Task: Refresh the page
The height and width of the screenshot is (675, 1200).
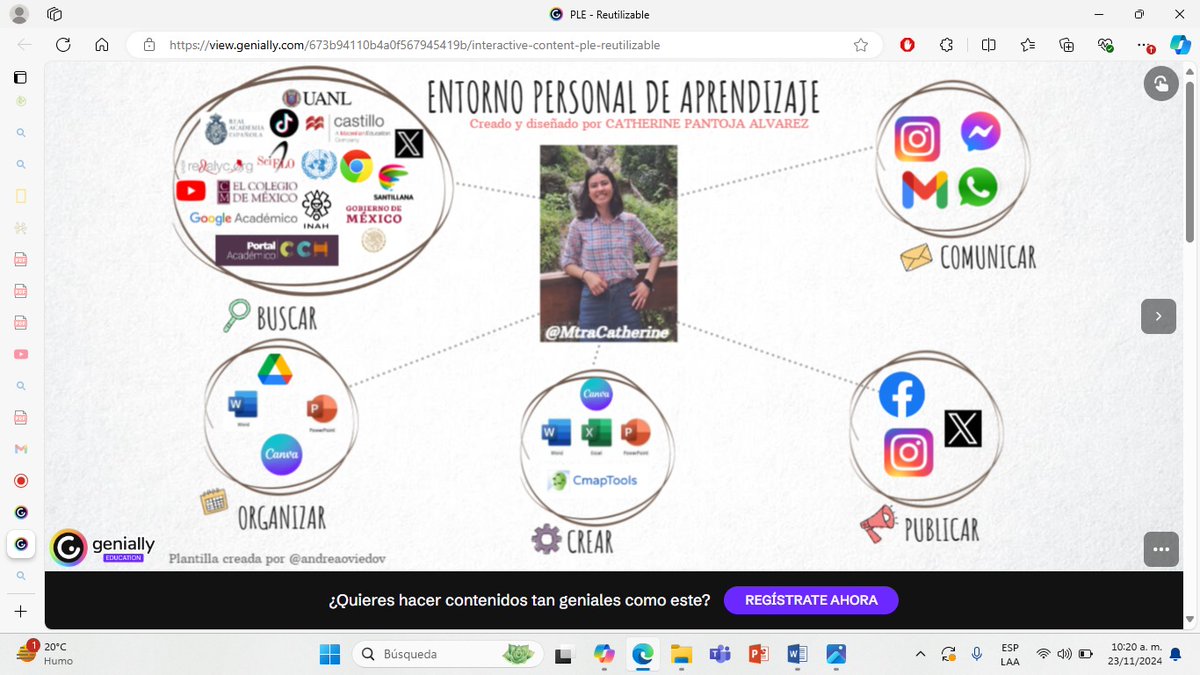Action: (x=63, y=45)
